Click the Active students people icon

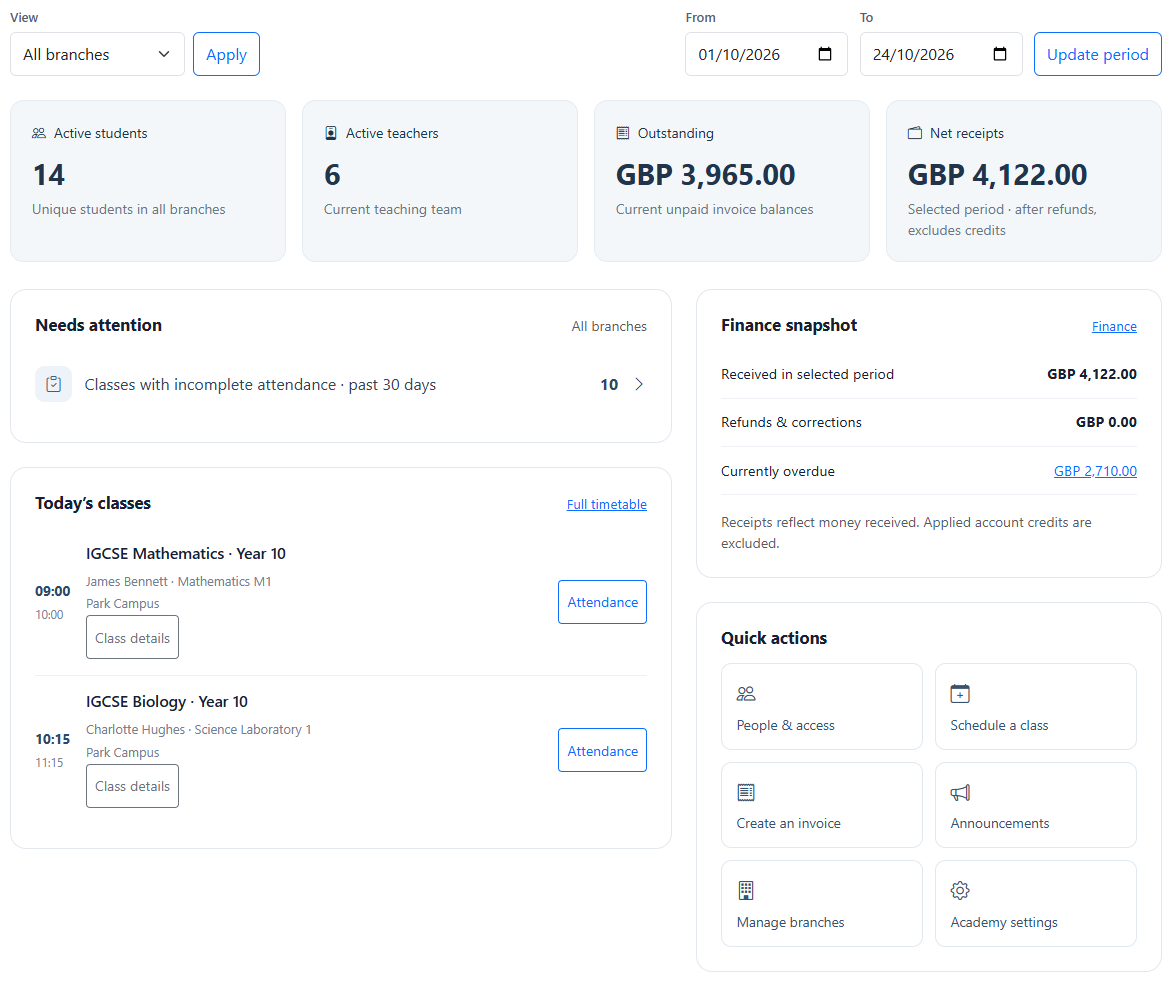(39, 133)
